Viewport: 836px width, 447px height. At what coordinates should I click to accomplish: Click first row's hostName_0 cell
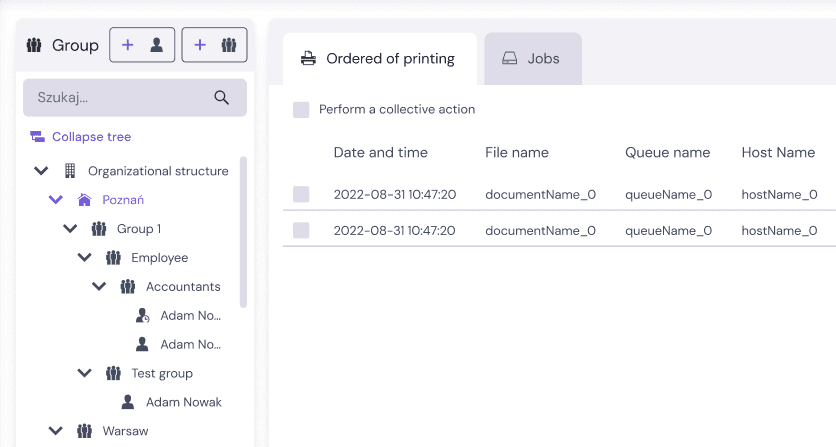(x=779, y=195)
